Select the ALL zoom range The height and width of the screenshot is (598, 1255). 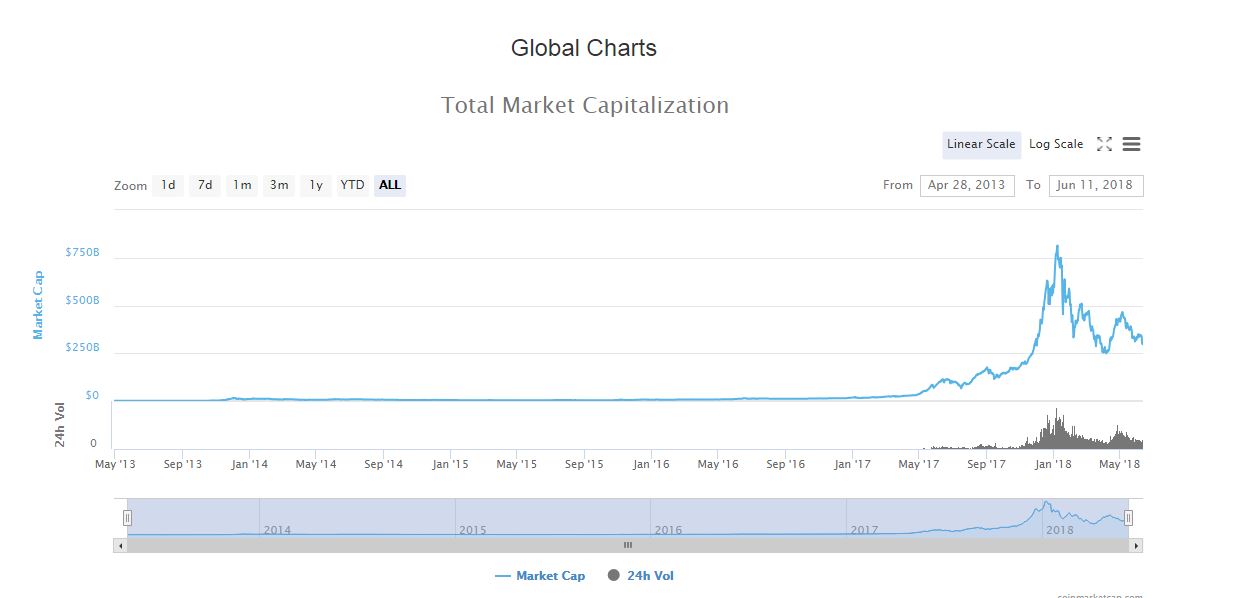(x=390, y=185)
